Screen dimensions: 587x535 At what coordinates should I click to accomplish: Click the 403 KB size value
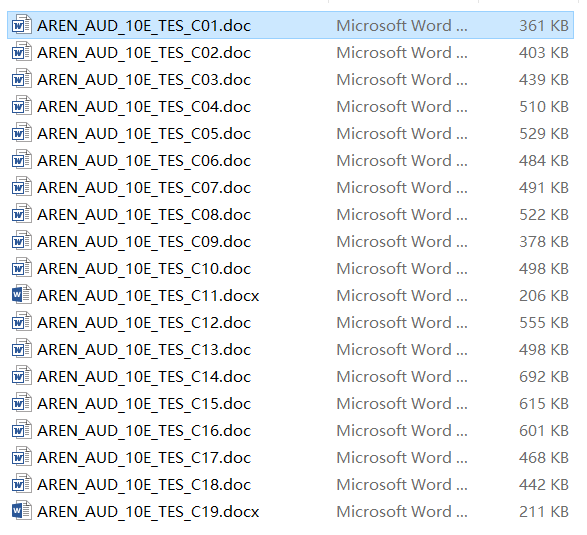coord(544,52)
